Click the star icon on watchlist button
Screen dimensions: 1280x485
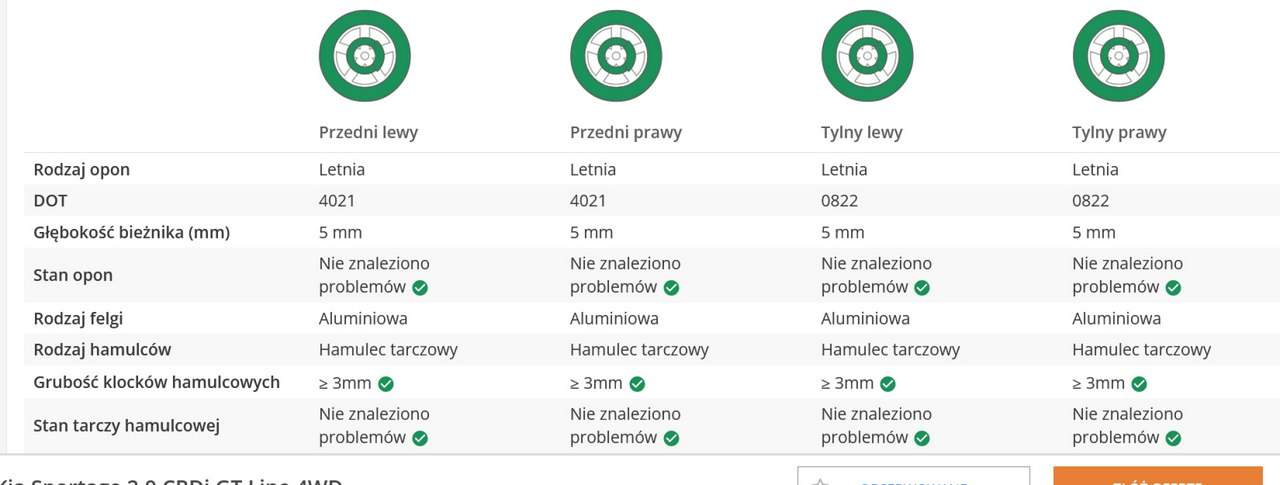coord(821,480)
